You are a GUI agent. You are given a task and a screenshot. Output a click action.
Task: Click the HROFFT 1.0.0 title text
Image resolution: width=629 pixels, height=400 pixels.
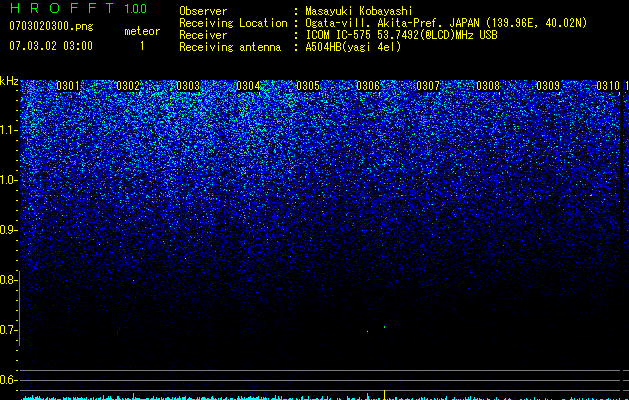point(78,8)
